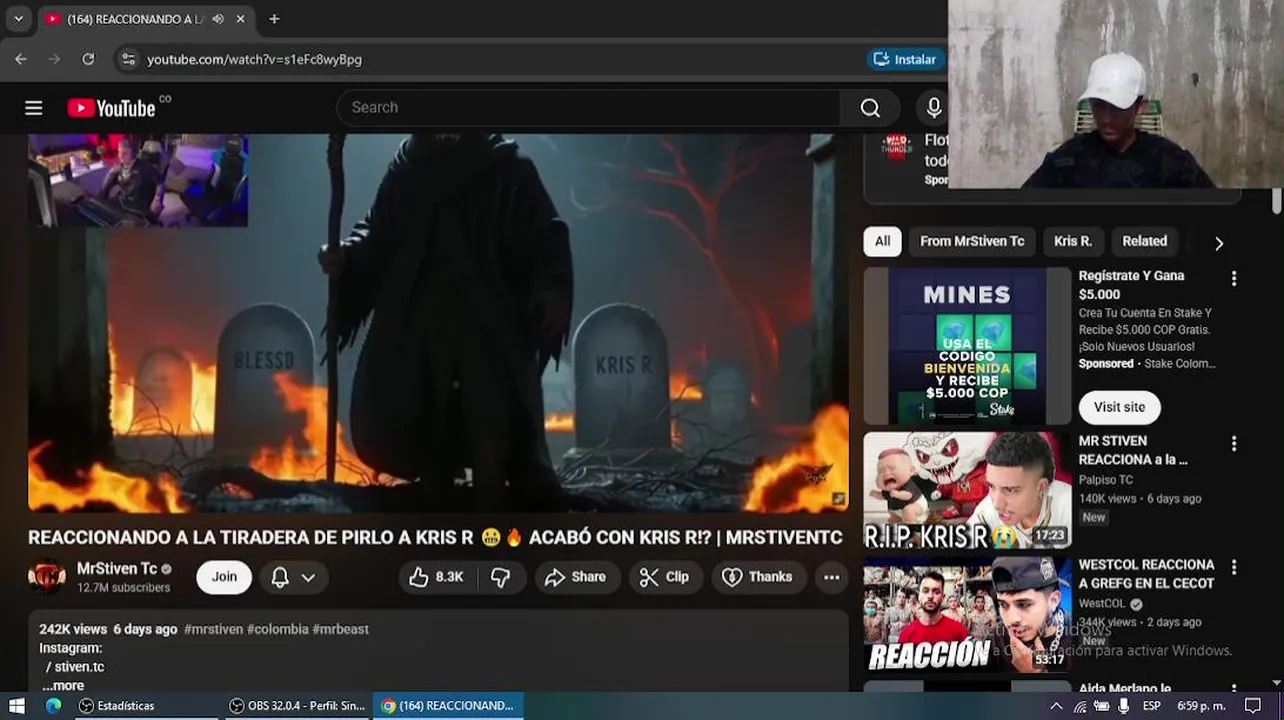Send Thanks to the creator
1284x720 pixels.
(757, 577)
